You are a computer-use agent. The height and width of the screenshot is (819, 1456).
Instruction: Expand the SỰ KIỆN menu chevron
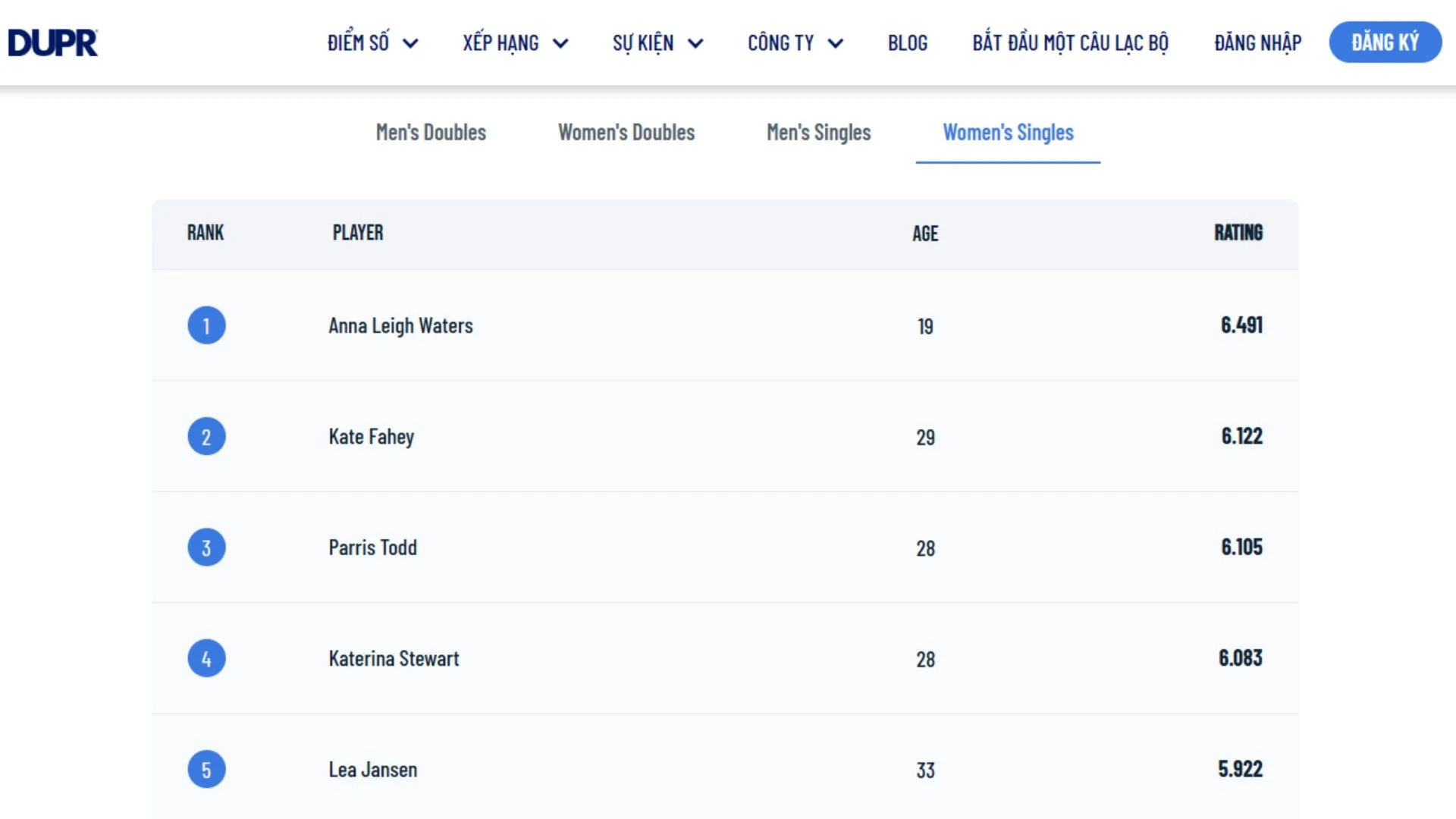pos(695,43)
